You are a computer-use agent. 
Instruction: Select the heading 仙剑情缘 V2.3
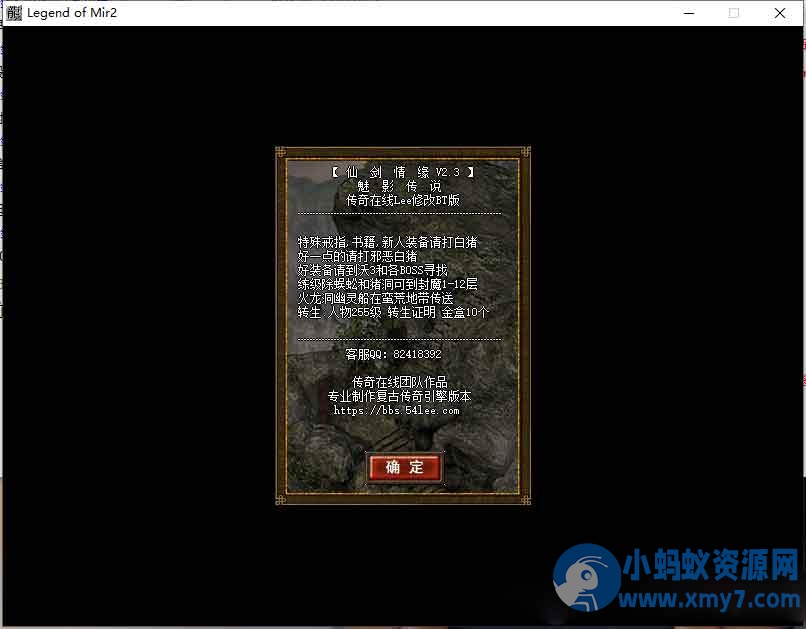402,172
